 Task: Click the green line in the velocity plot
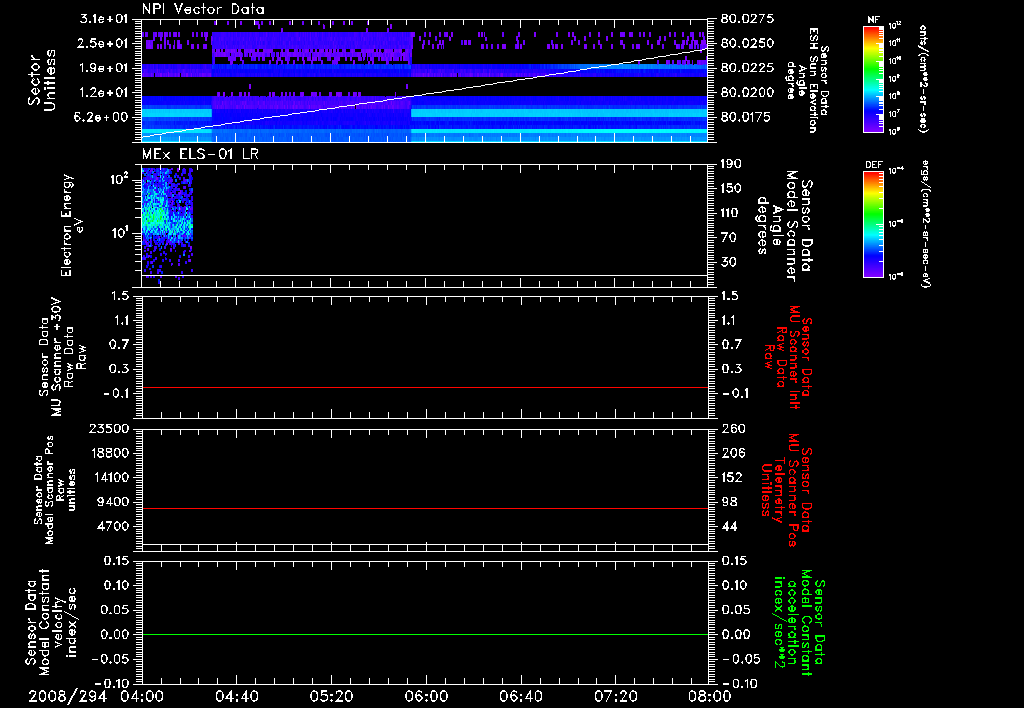click(425, 634)
